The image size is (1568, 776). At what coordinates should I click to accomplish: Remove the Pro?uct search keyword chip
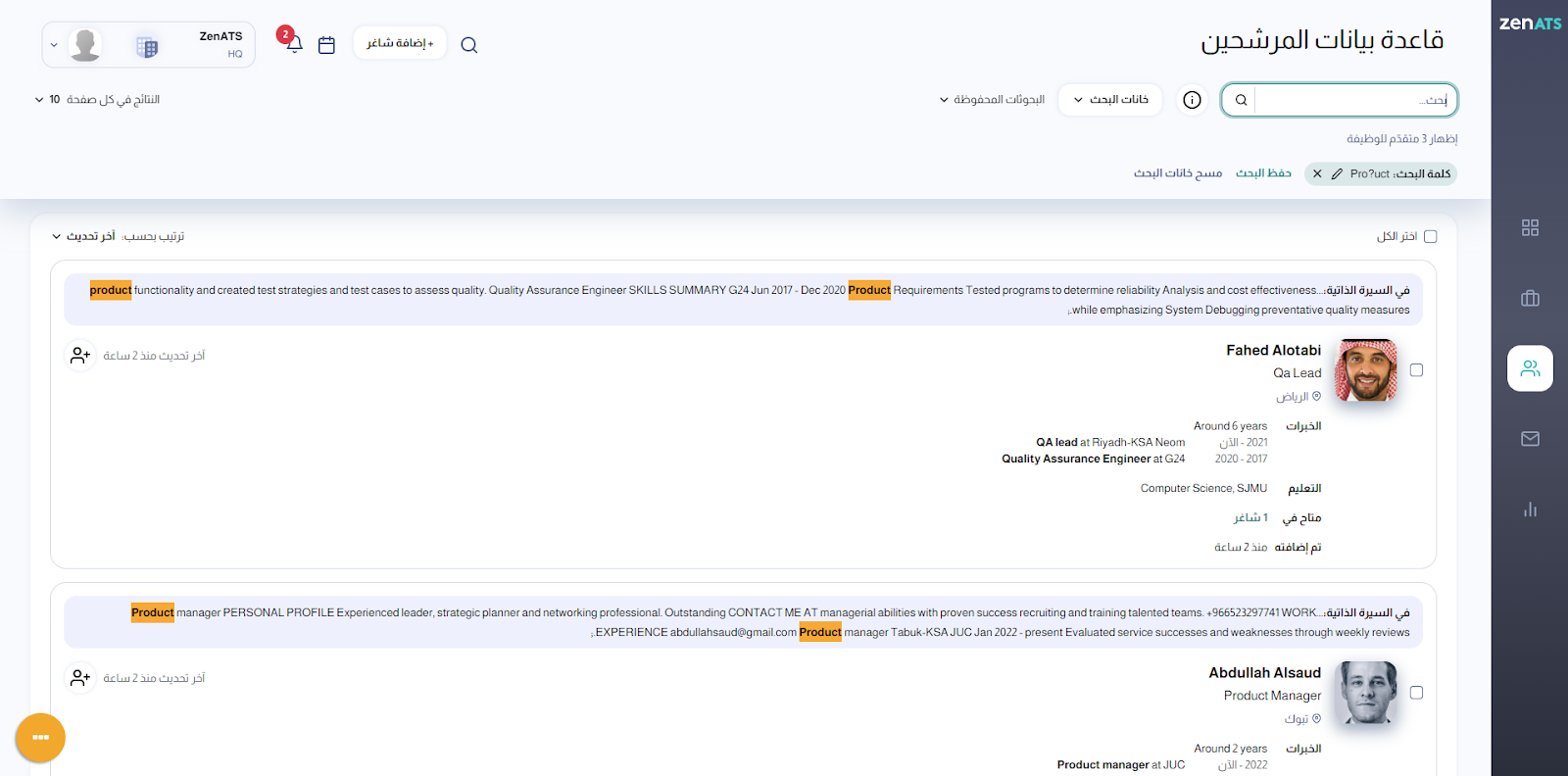1317,174
